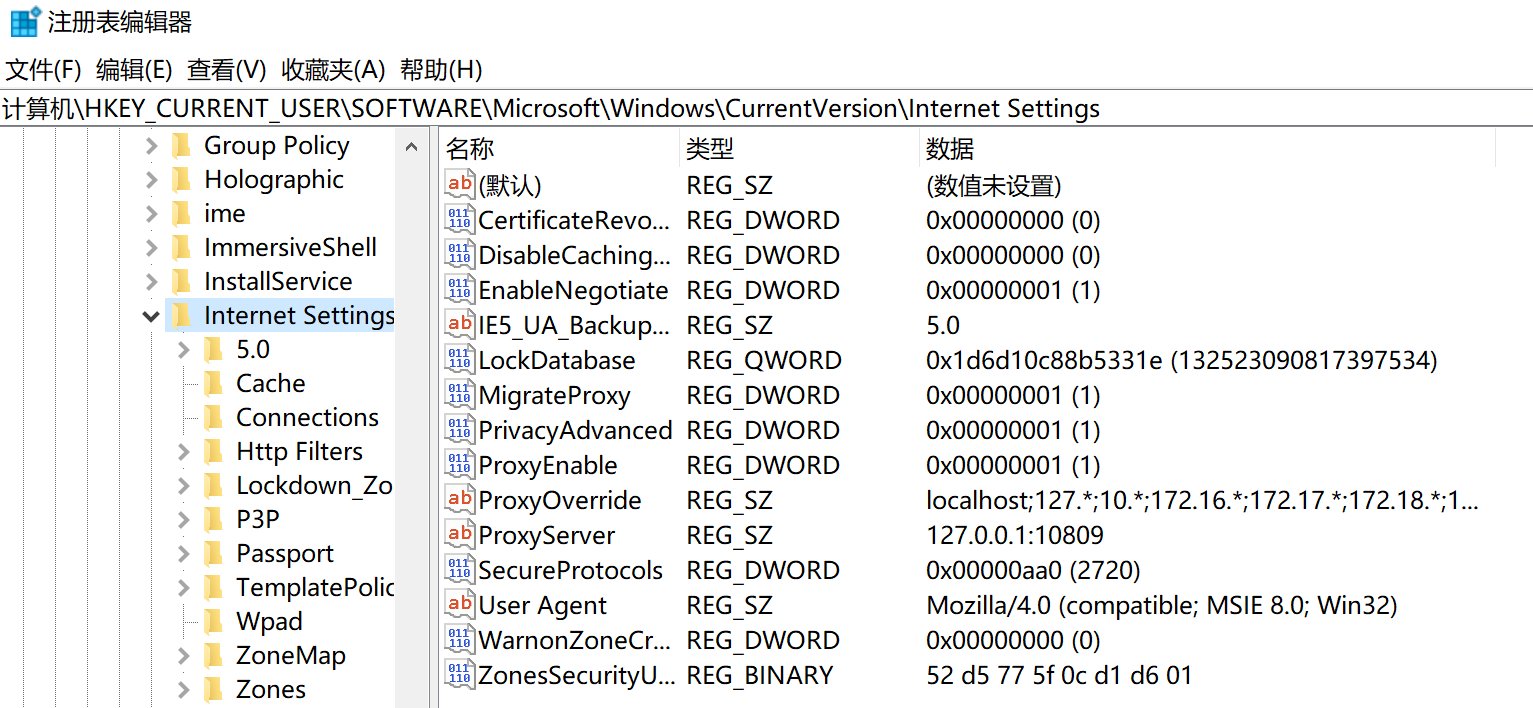This screenshot has height=708, width=1533.
Task: Click the Wpad folder icon
Action: (213, 622)
